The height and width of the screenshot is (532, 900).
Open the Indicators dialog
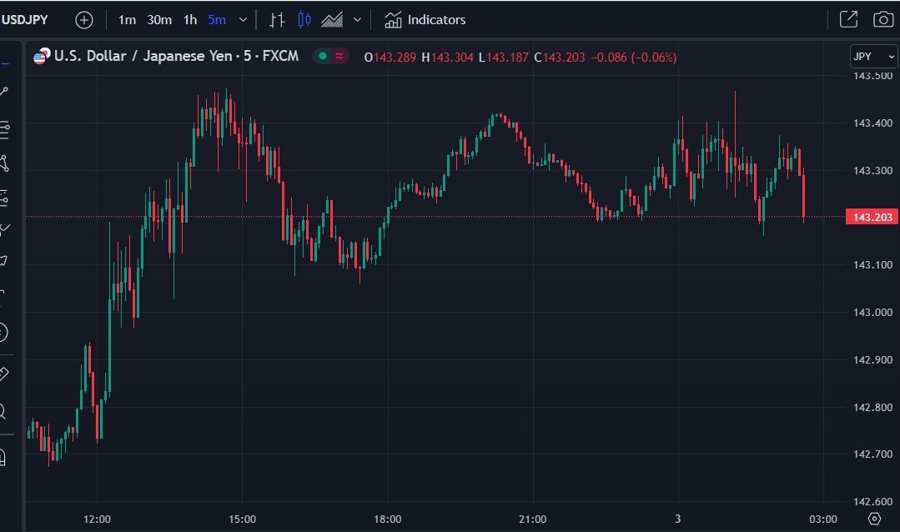point(425,20)
